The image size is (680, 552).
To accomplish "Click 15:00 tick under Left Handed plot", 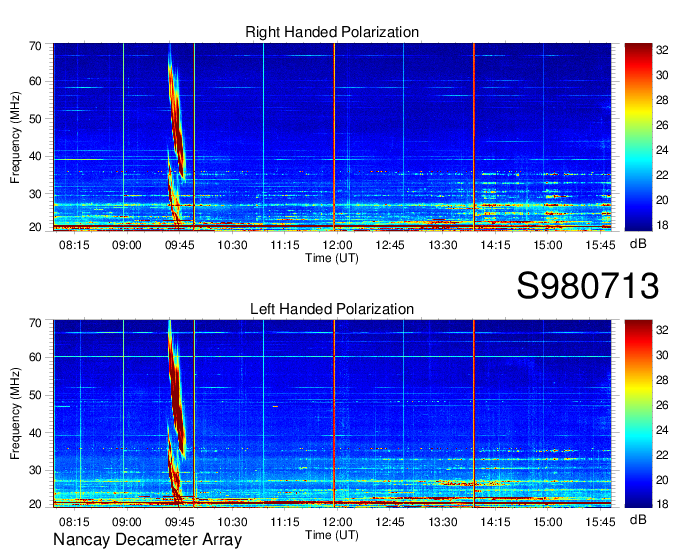I will pyautogui.click(x=547, y=522).
